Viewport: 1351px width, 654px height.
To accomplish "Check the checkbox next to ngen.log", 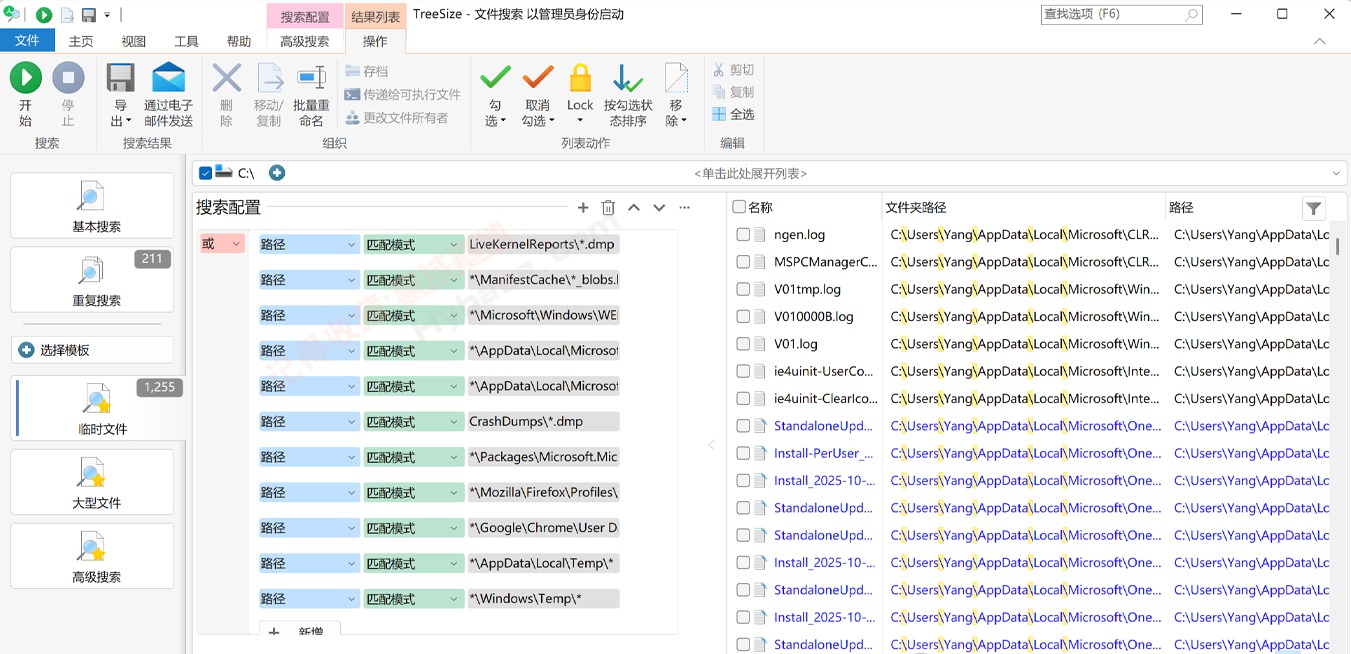I will point(742,234).
